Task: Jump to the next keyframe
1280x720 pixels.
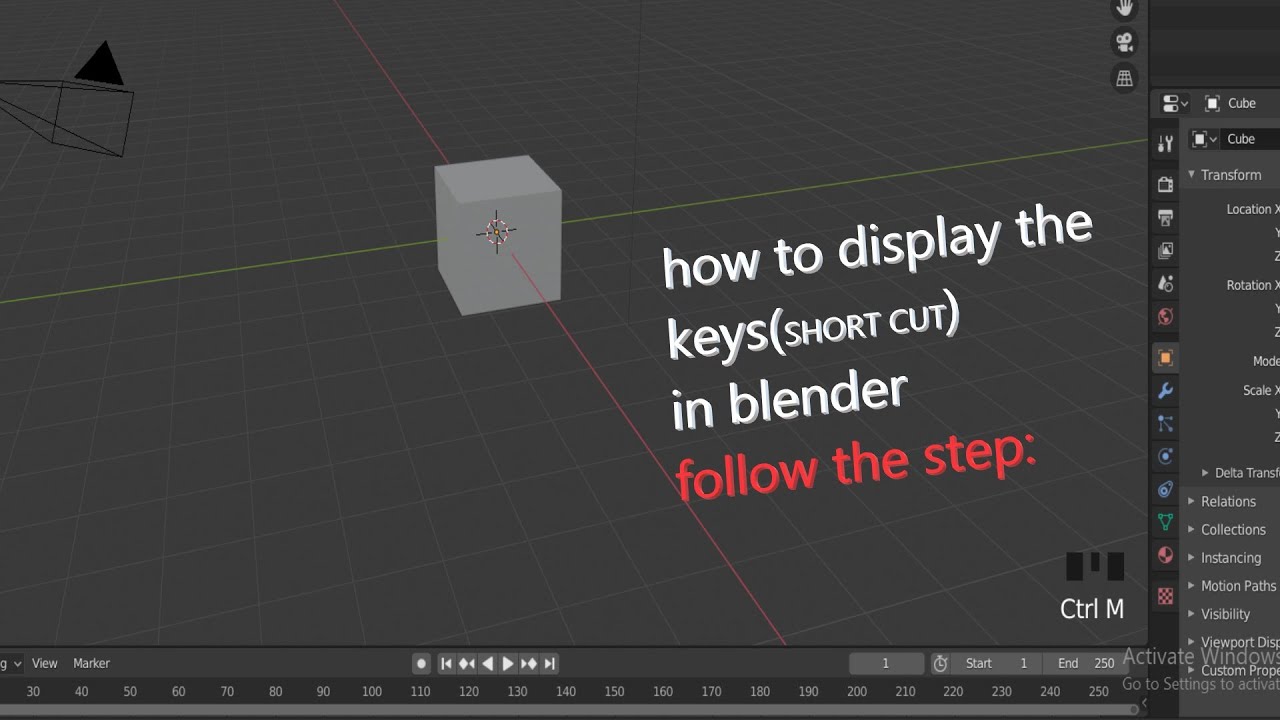Action: pyautogui.click(x=528, y=663)
